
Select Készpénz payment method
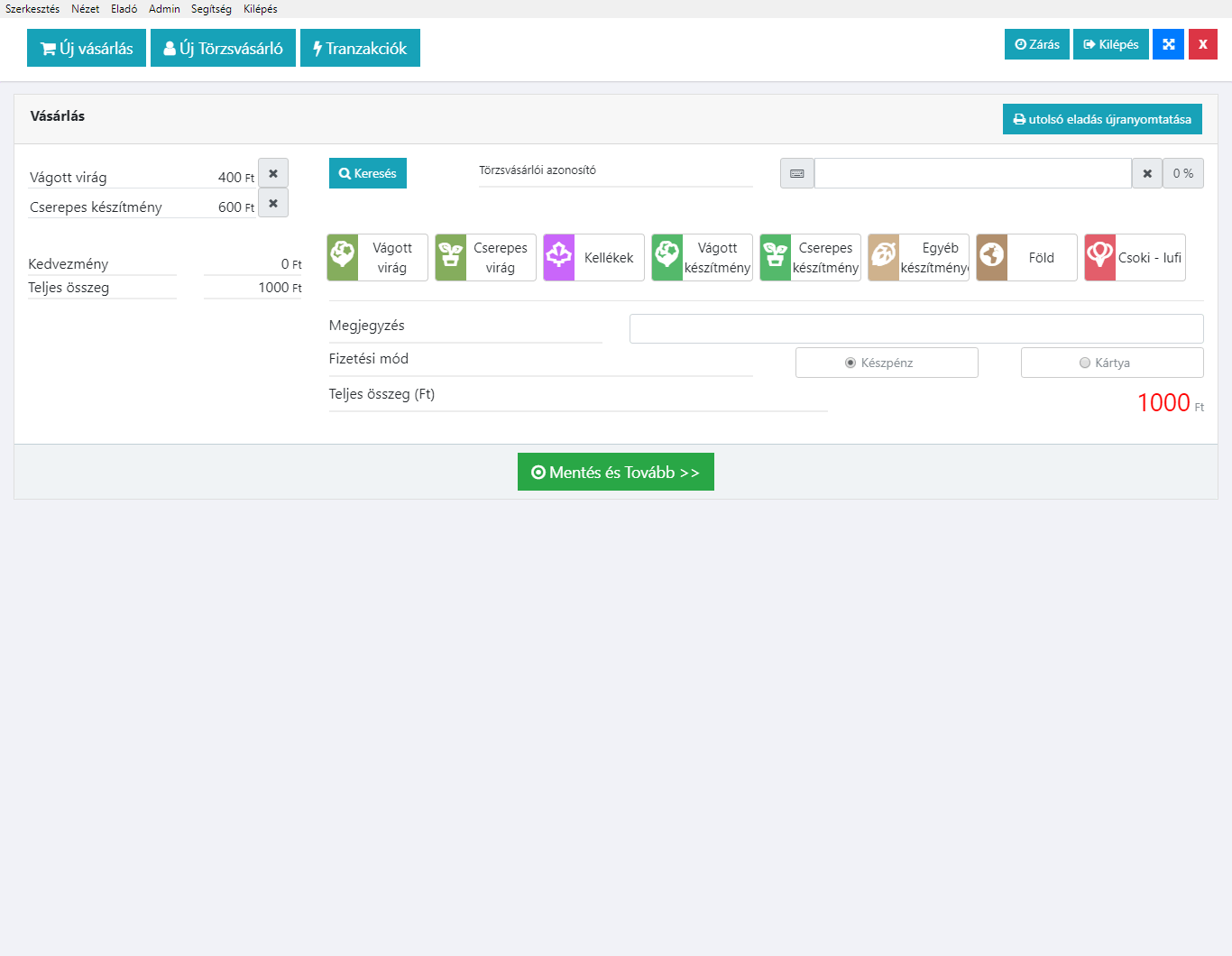tap(887, 363)
